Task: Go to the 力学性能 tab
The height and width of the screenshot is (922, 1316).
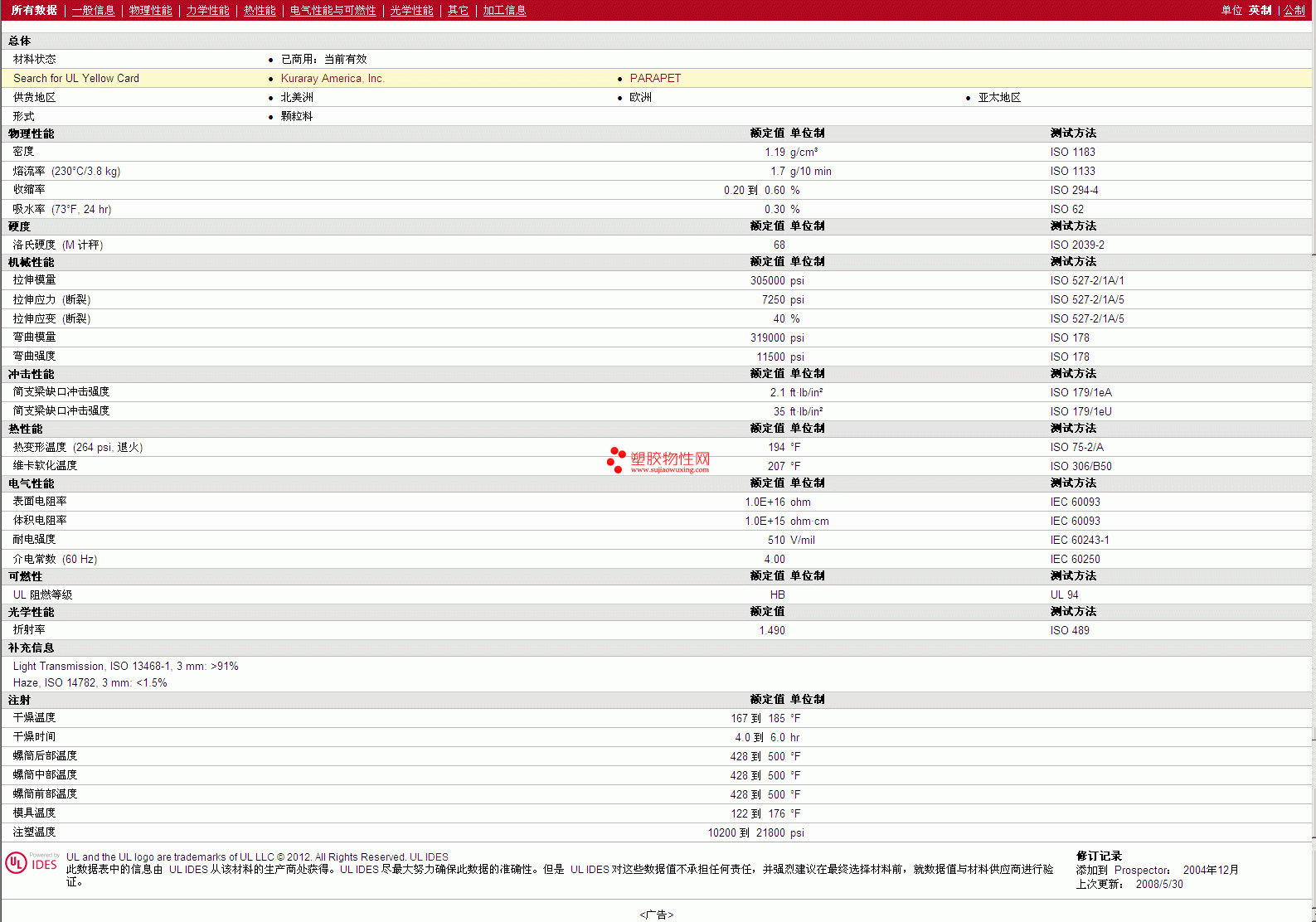Action: 208,10
